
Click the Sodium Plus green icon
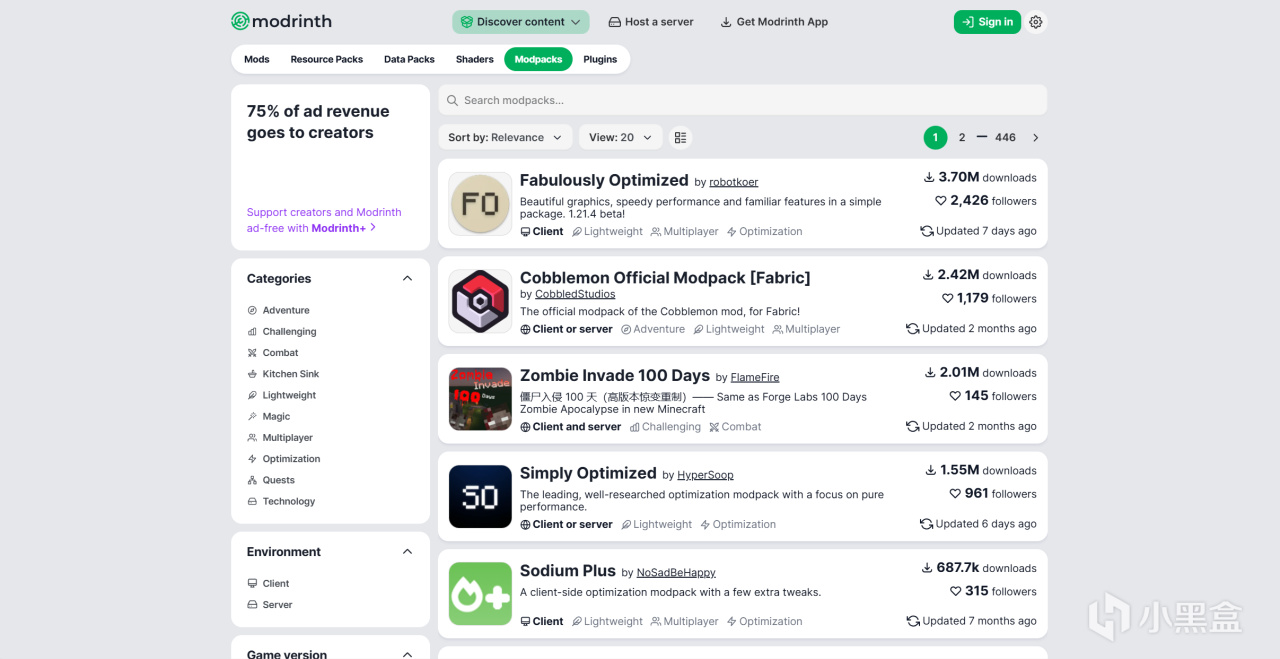(x=480, y=594)
